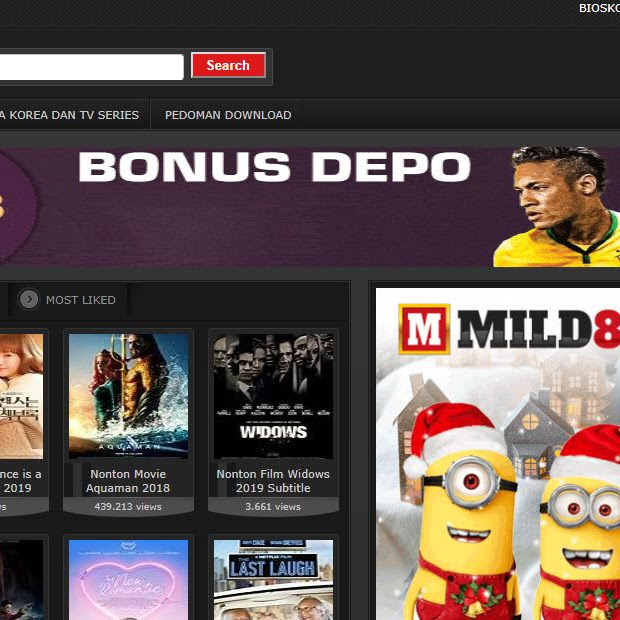Open the Korea dan TV Series menu
This screenshot has width=620, height=620.
point(70,115)
